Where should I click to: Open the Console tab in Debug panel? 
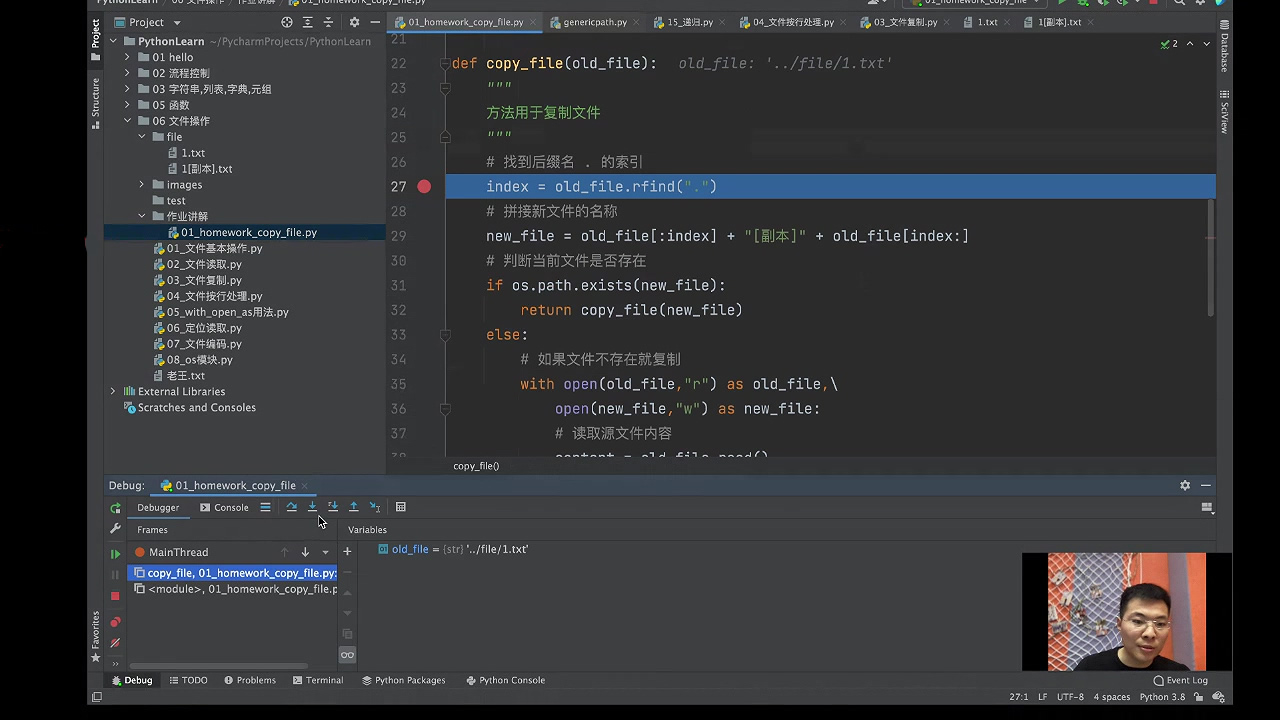click(x=224, y=507)
